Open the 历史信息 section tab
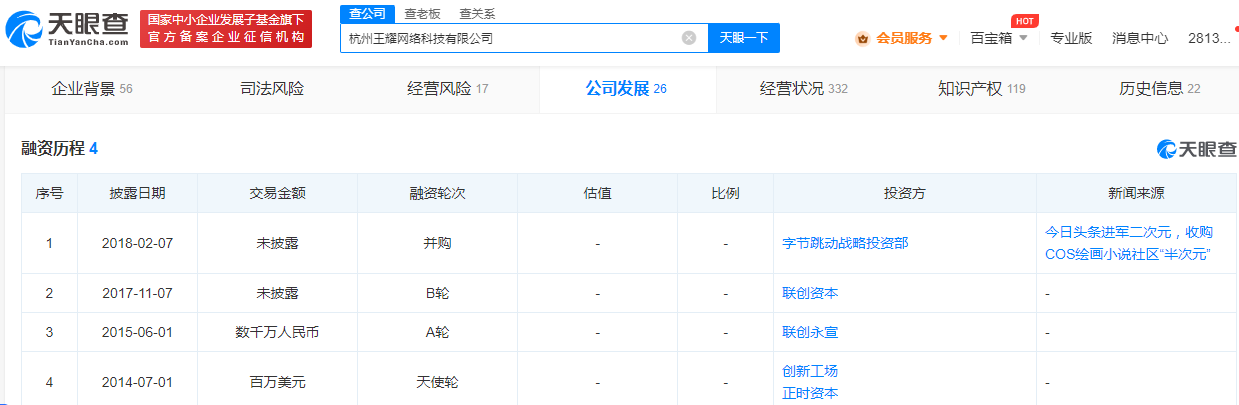Screen dimensions: 1239x405 pos(1160,89)
